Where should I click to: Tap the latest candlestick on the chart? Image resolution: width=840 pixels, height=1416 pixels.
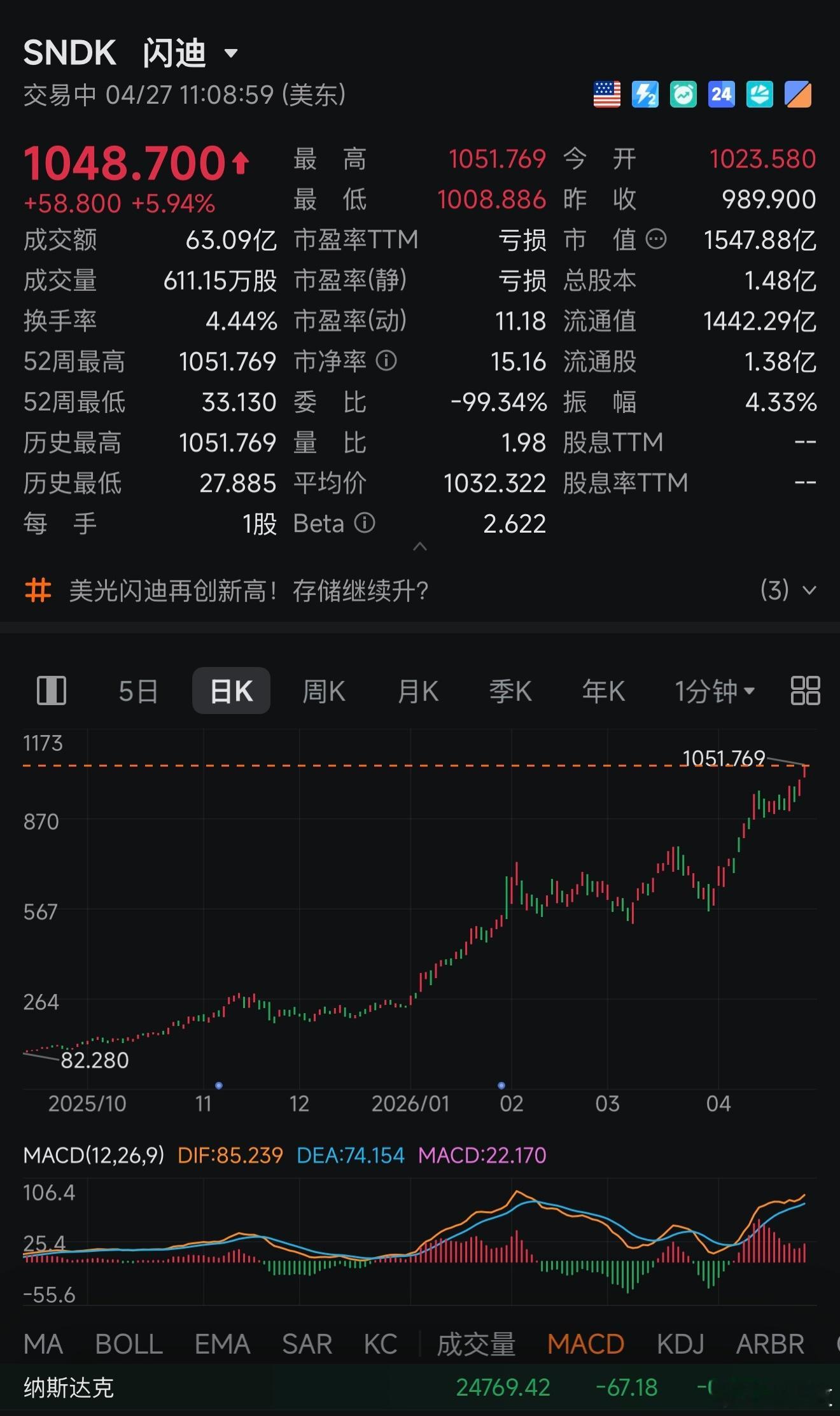coord(805,771)
